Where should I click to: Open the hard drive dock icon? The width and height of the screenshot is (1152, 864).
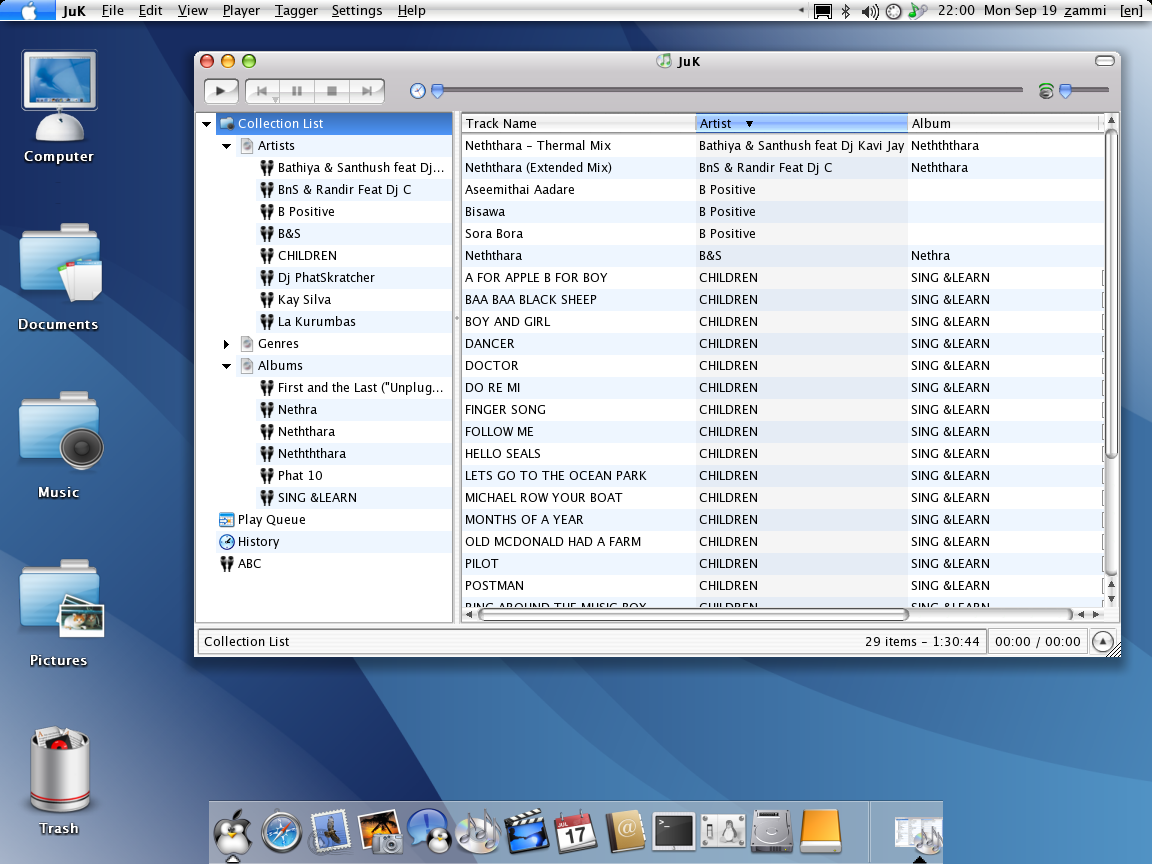point(771,832)
